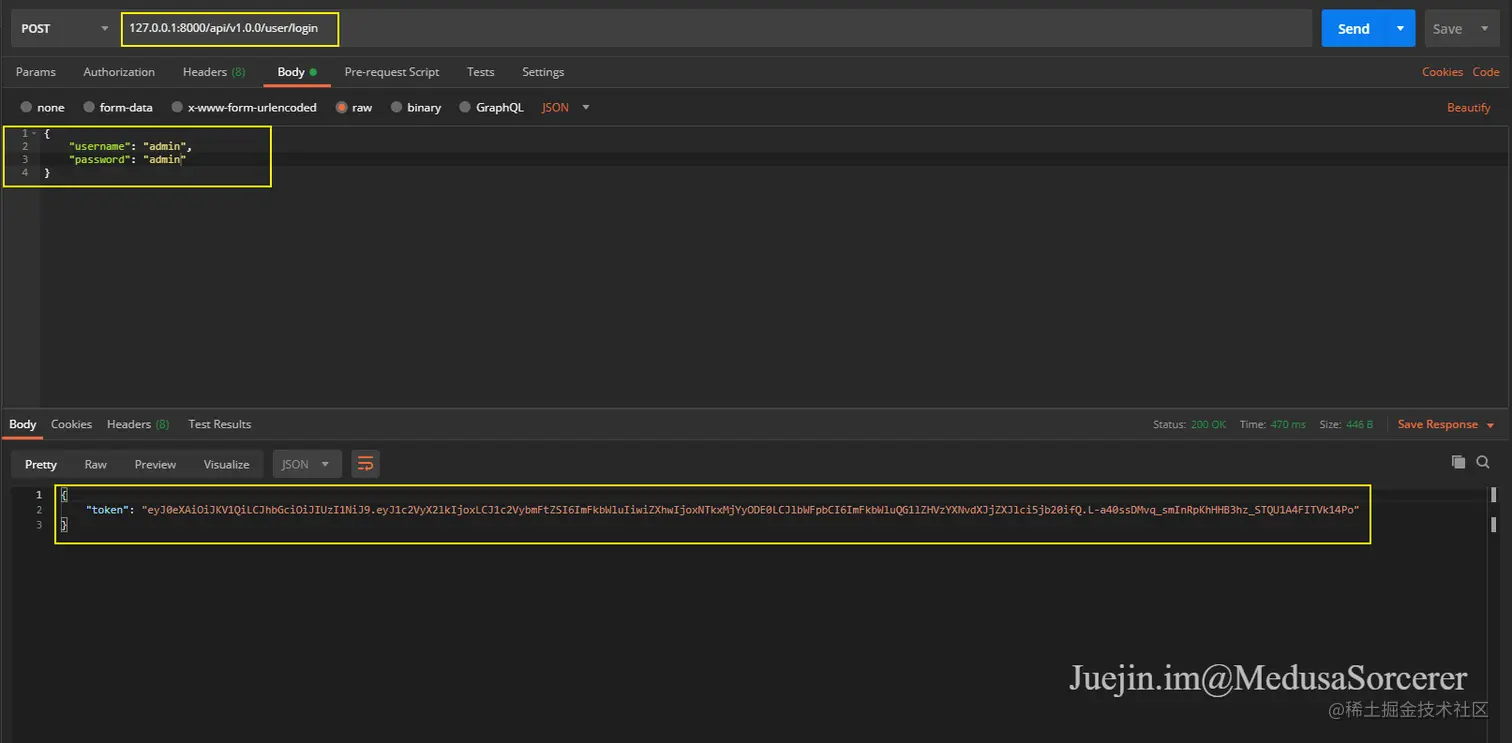Open the POST method dropdown
This screenshot has height=743, width=1512.
pos(65,29)
